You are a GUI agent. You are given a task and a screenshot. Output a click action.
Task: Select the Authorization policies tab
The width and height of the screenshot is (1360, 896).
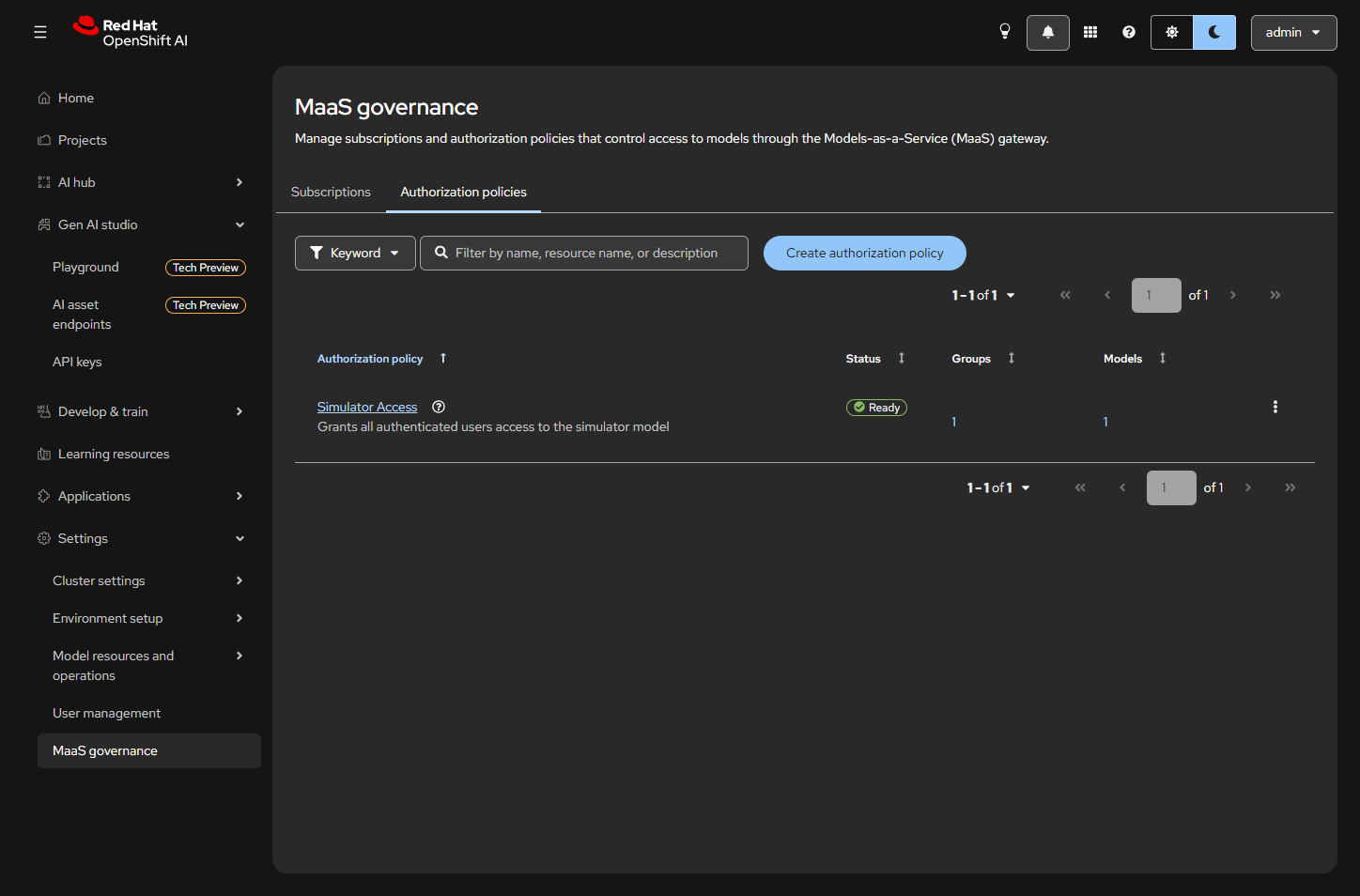coord(463,192)
